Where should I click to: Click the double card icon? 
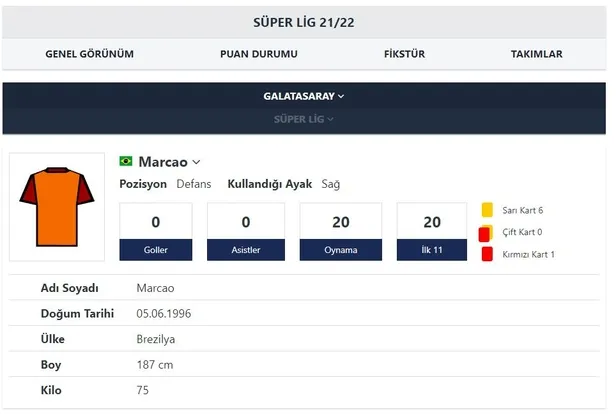pyautogui.click(x=485, y=233)
